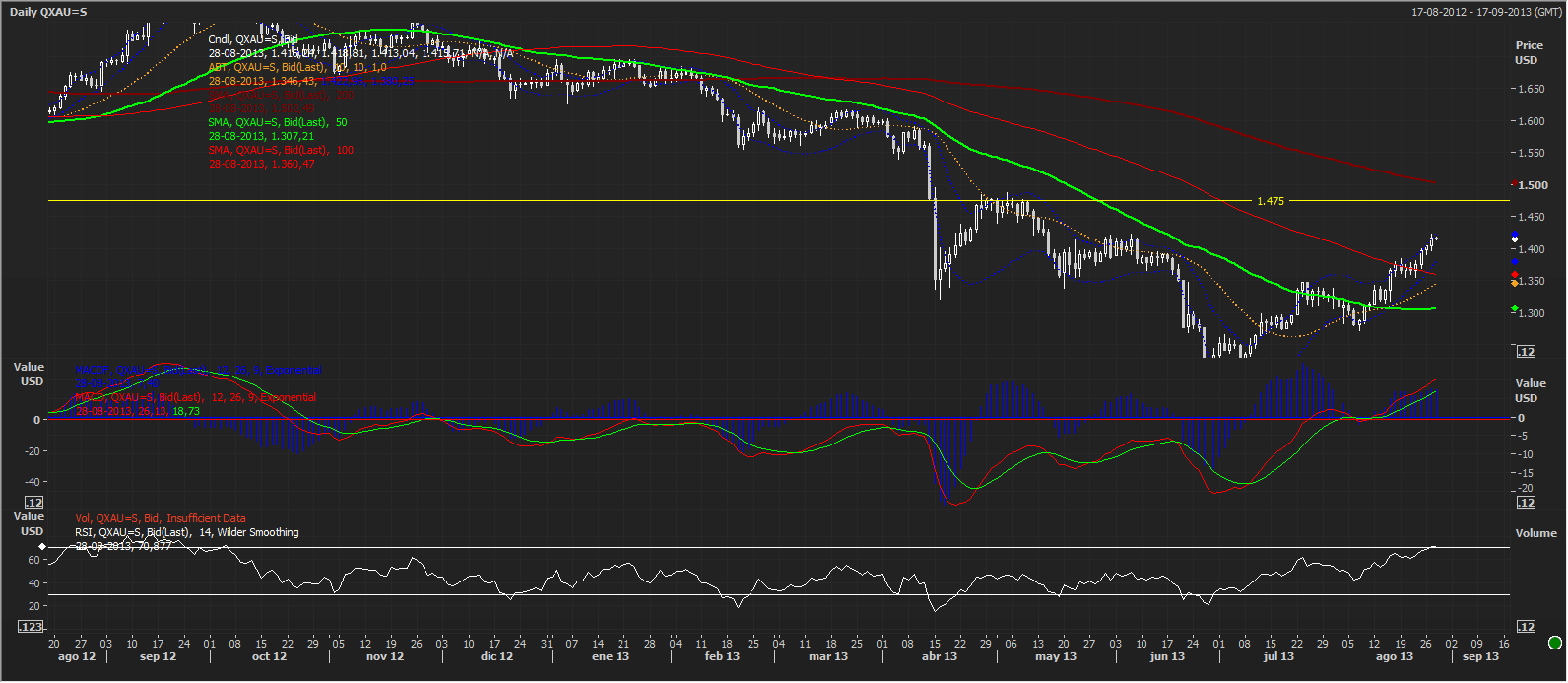Image resolution: width=1568 pixels, height=683 pixels.
Task: Click the jul 13 month label on time axis
Action: [1279, 656]
